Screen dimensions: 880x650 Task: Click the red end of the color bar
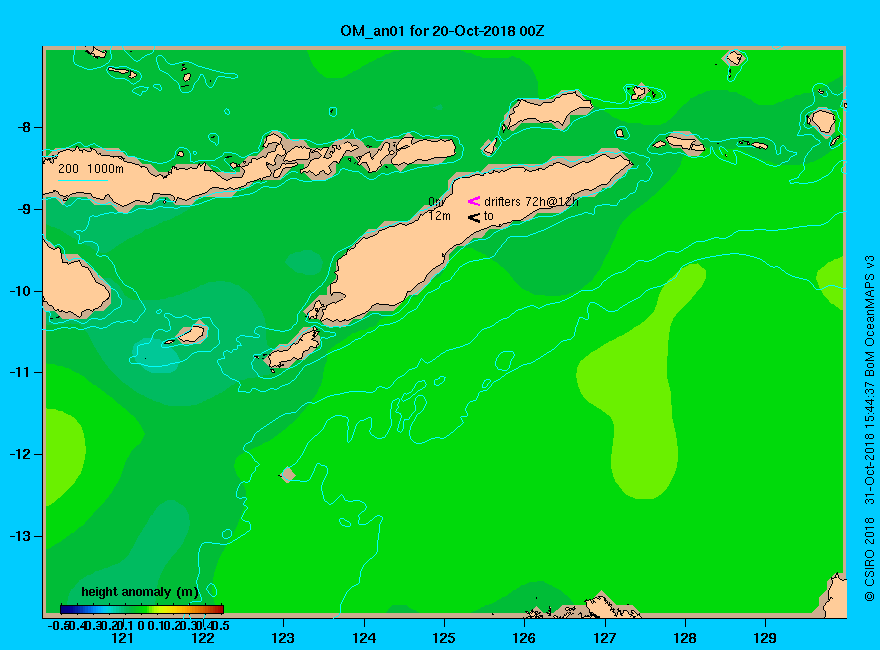(219, 609)
